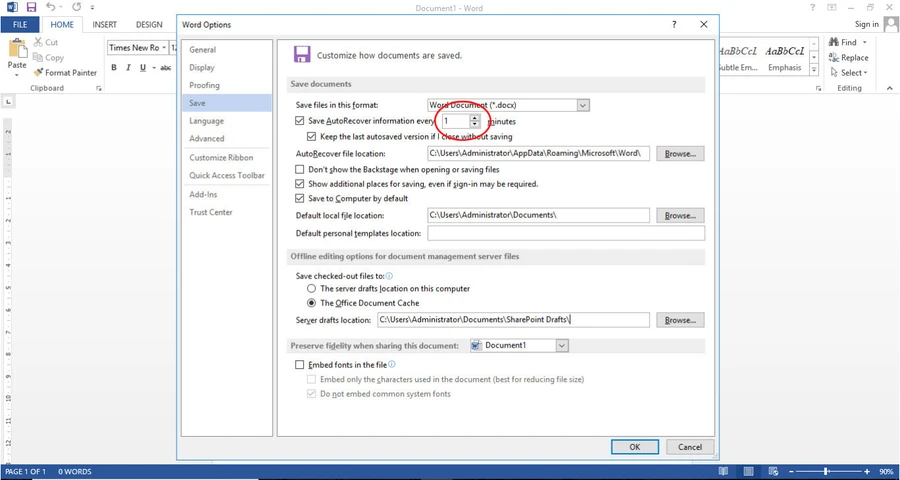The width and height of the screenshot is (900, 480).
Task: Click the Word Options help question mark
Action: pyautogui.click(x=674, y=25)
